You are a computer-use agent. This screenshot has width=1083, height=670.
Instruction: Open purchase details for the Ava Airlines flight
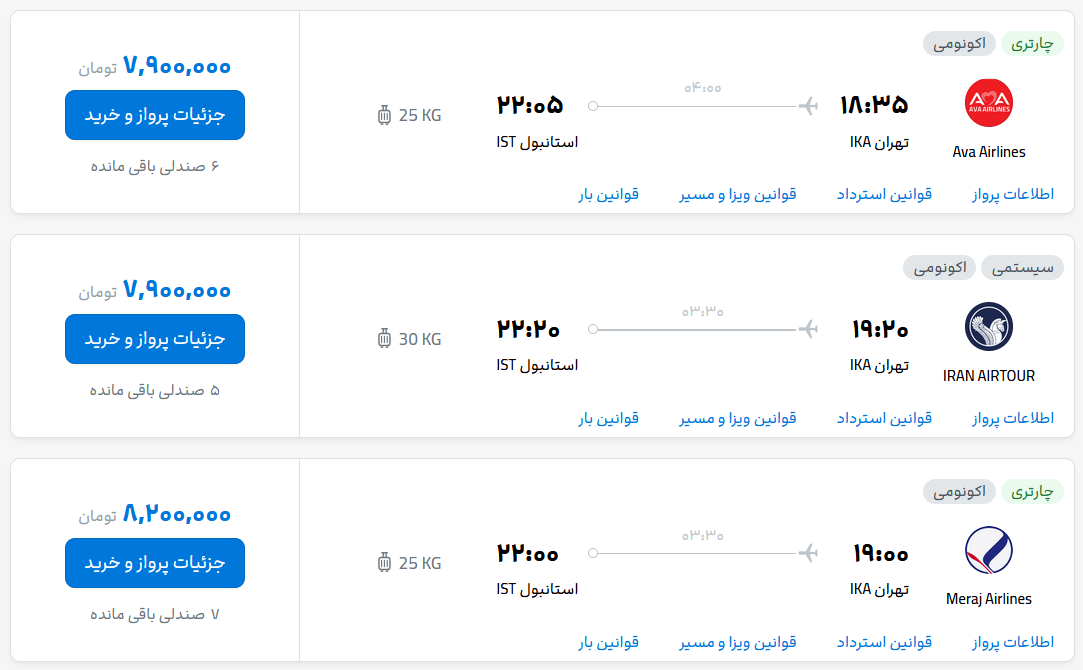click(155, 115)
